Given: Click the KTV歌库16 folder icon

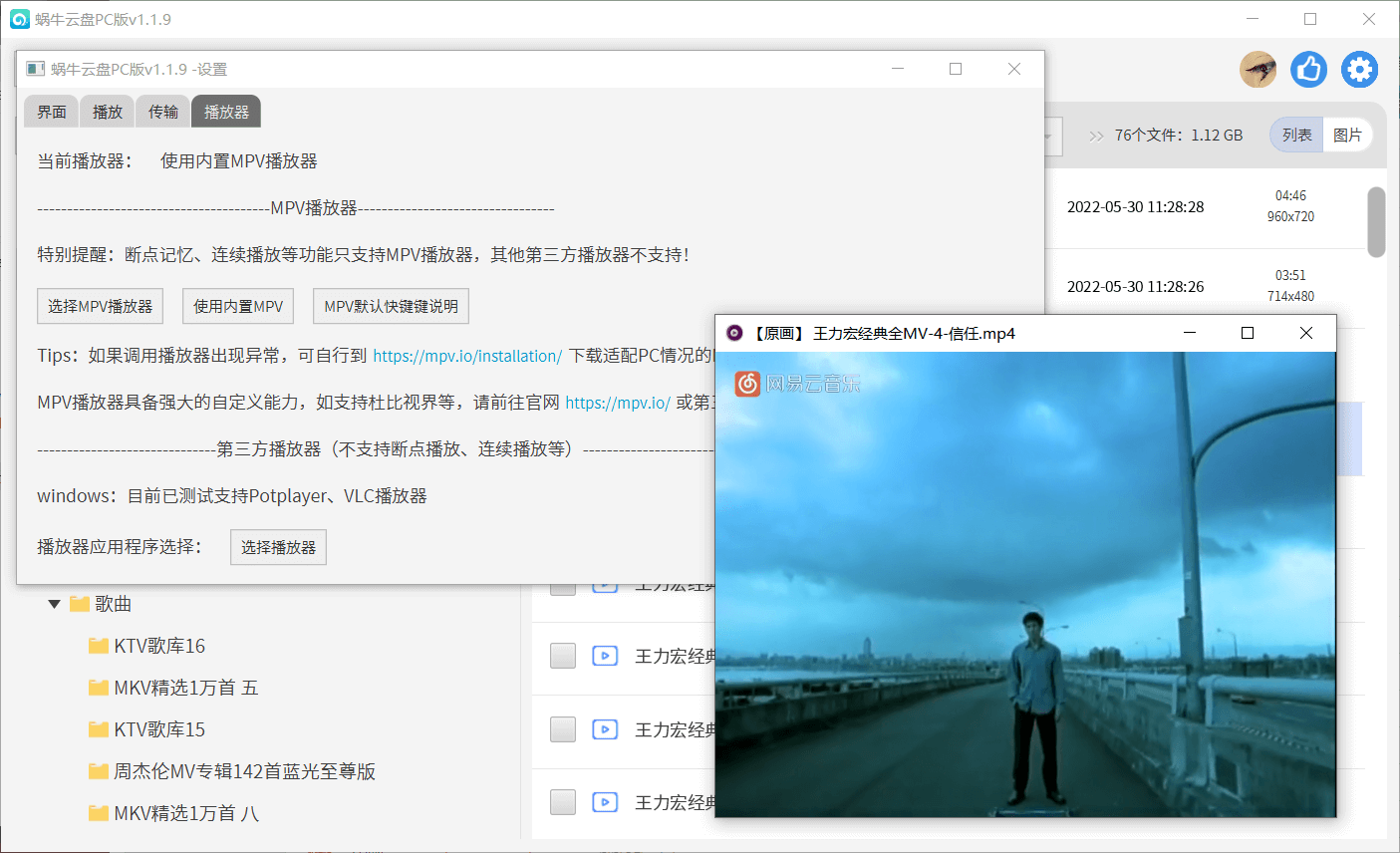Looking at the screenshot, I should (99, 646).
